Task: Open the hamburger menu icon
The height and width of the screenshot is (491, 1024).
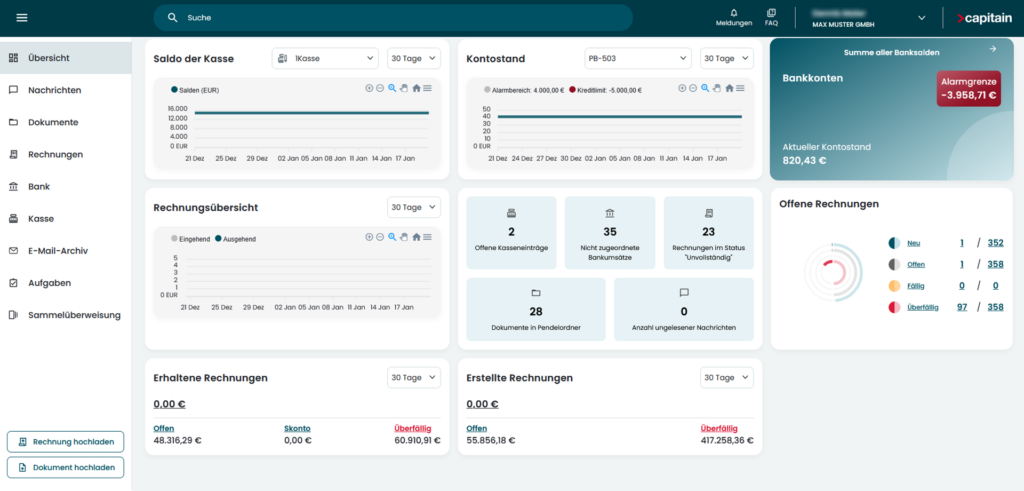Action: tap(22, 17)
